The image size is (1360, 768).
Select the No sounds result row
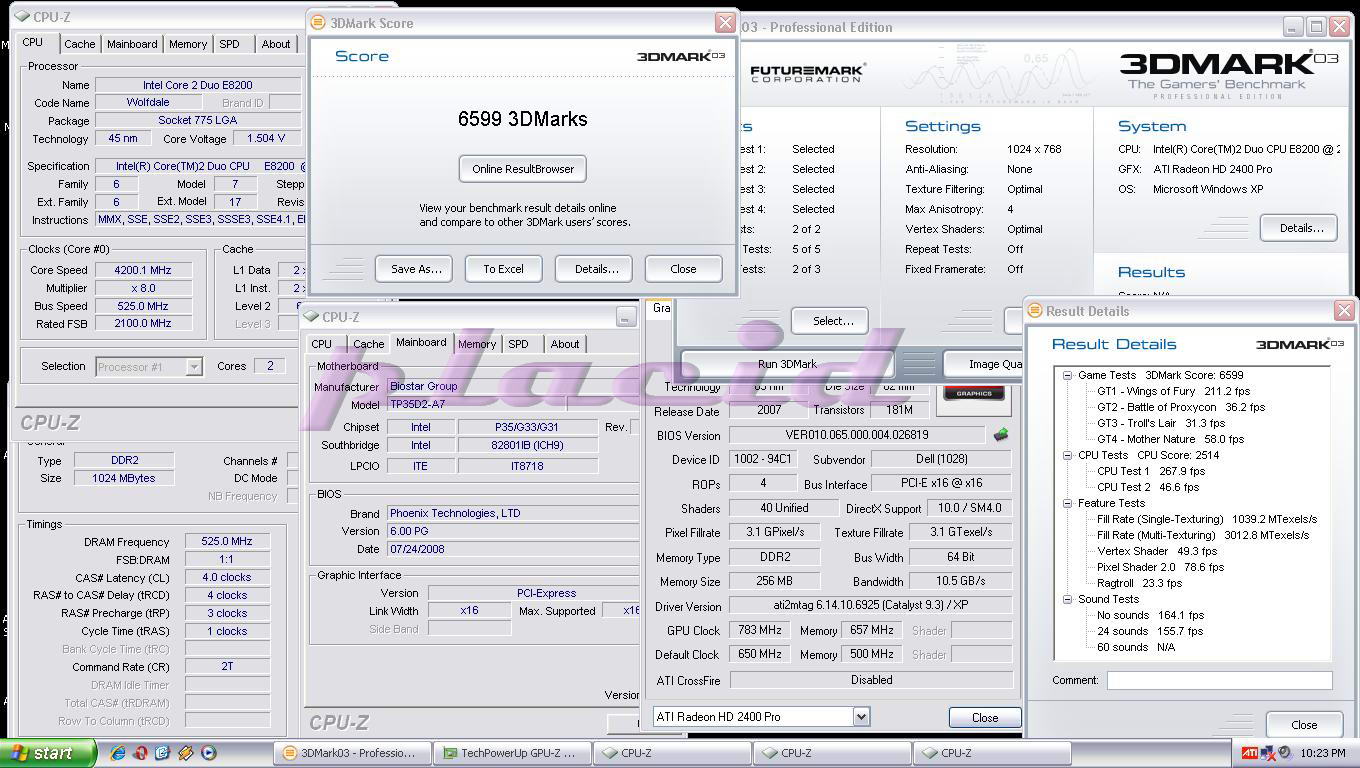(x=1150, y=615)
